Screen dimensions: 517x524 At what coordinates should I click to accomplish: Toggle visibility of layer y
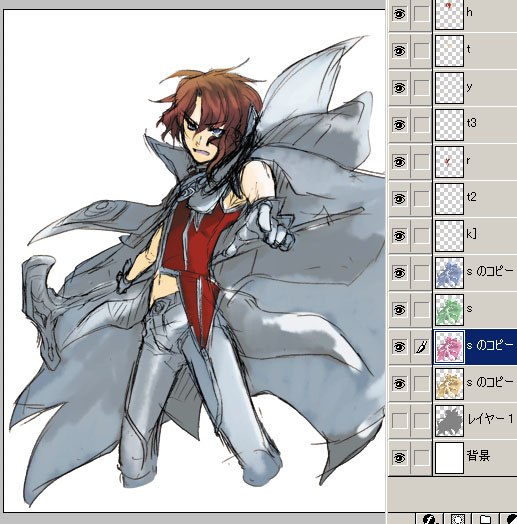399,88
